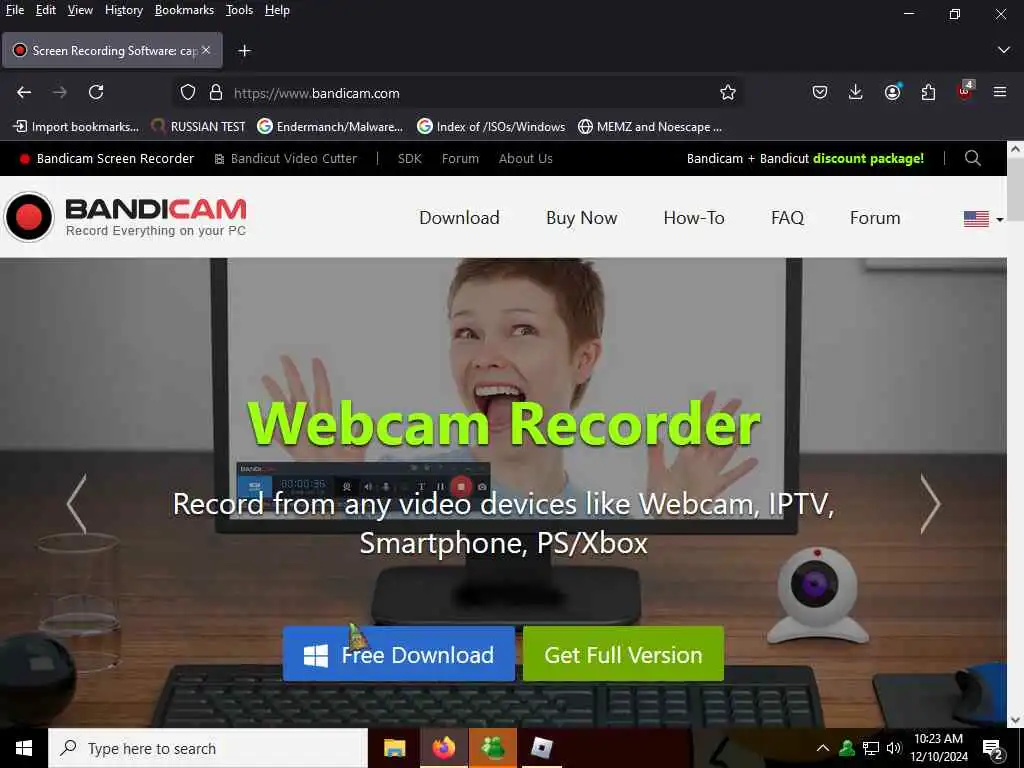Image resolution: width=1024 pixels, height=768 pixels.
Task: Open the History menu
Action: coord(124,10)
